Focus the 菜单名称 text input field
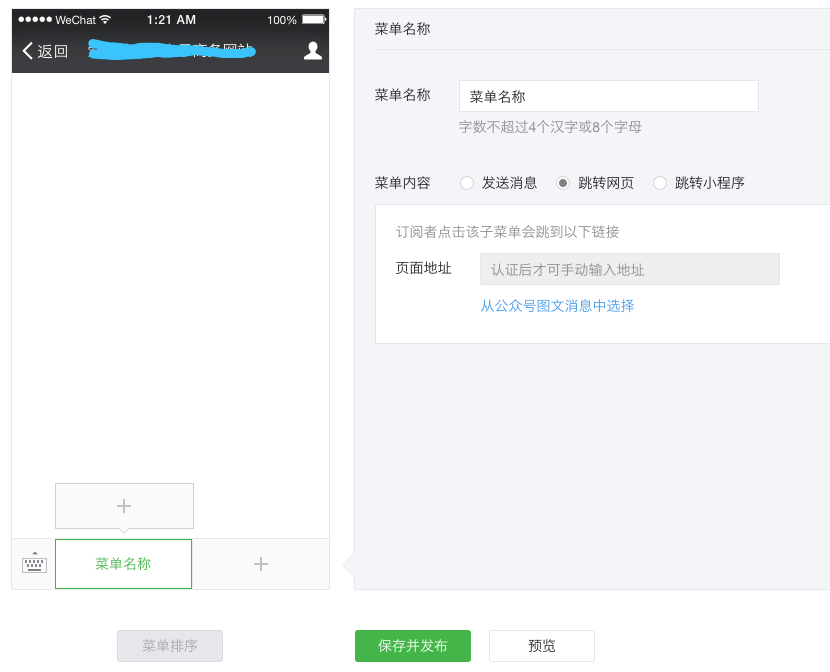 pyautogui.click(x=608, y=97)
